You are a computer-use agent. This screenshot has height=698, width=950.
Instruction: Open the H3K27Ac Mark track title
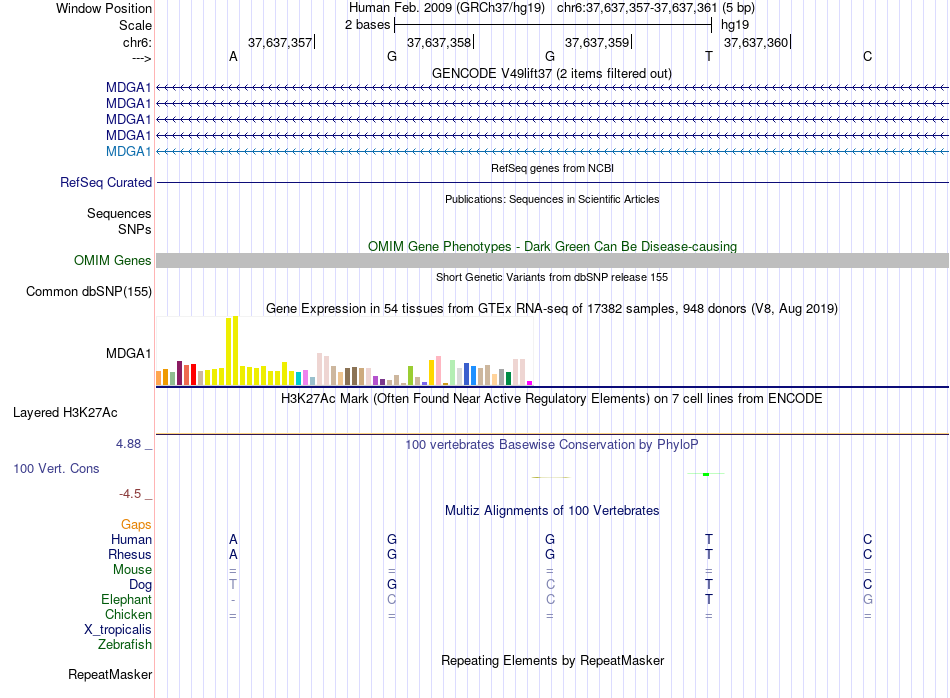tap(552, 399)
